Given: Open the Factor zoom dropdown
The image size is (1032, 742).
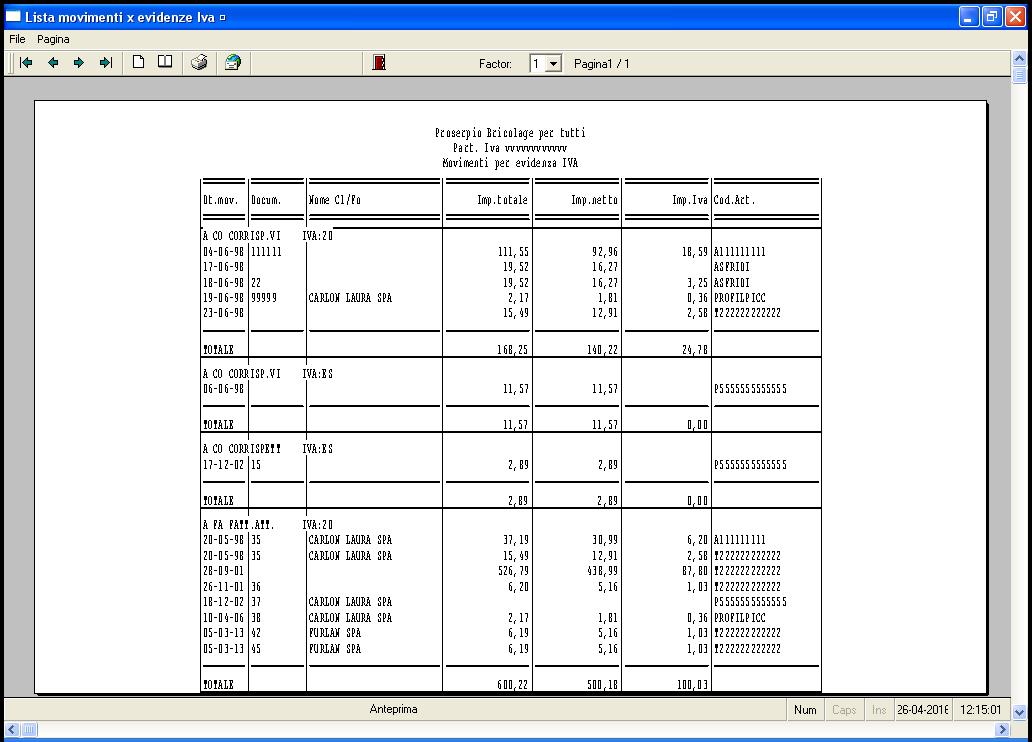Looking at the screenshot, I should coord(554,64).
